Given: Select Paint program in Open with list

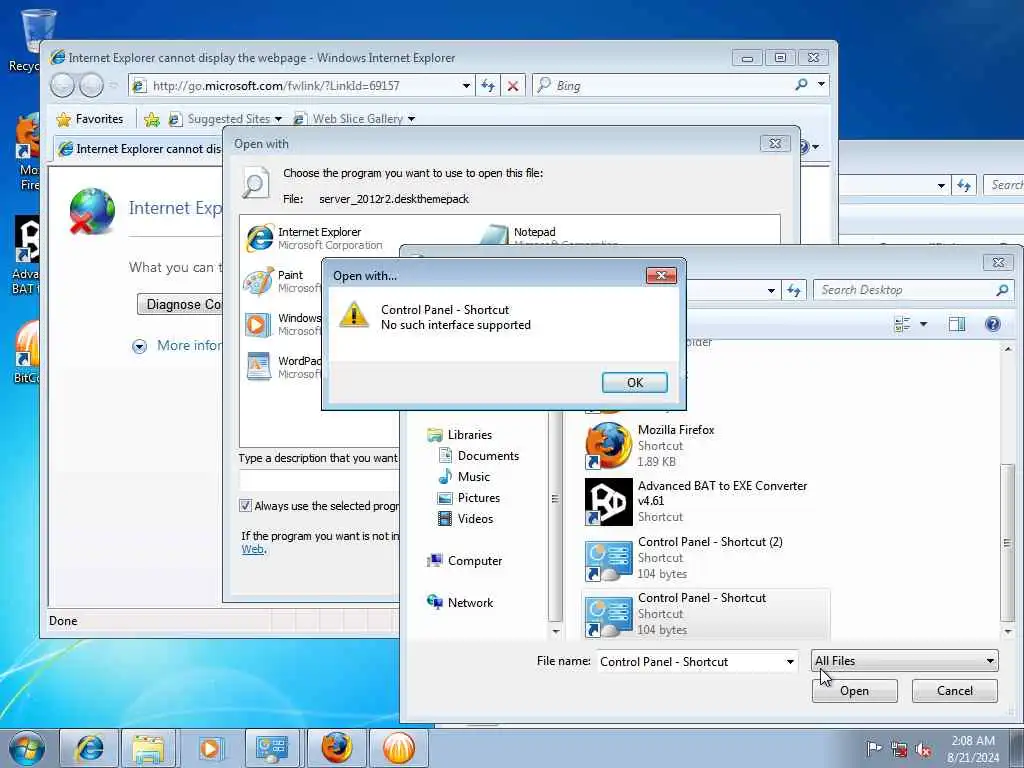Looking at the screenshot, I should click(x=282, y=281).
